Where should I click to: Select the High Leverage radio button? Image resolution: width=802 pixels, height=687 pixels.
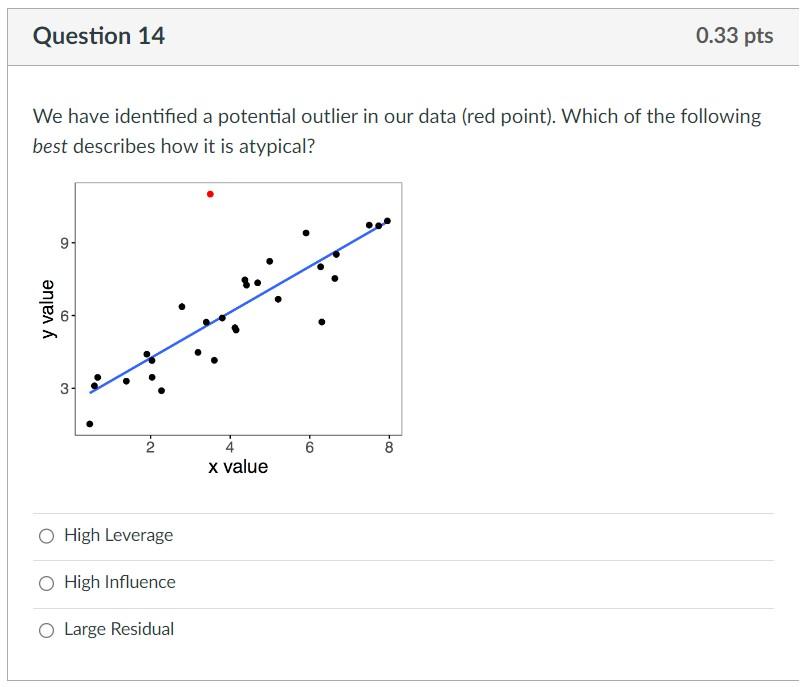[x=45, y=535]
